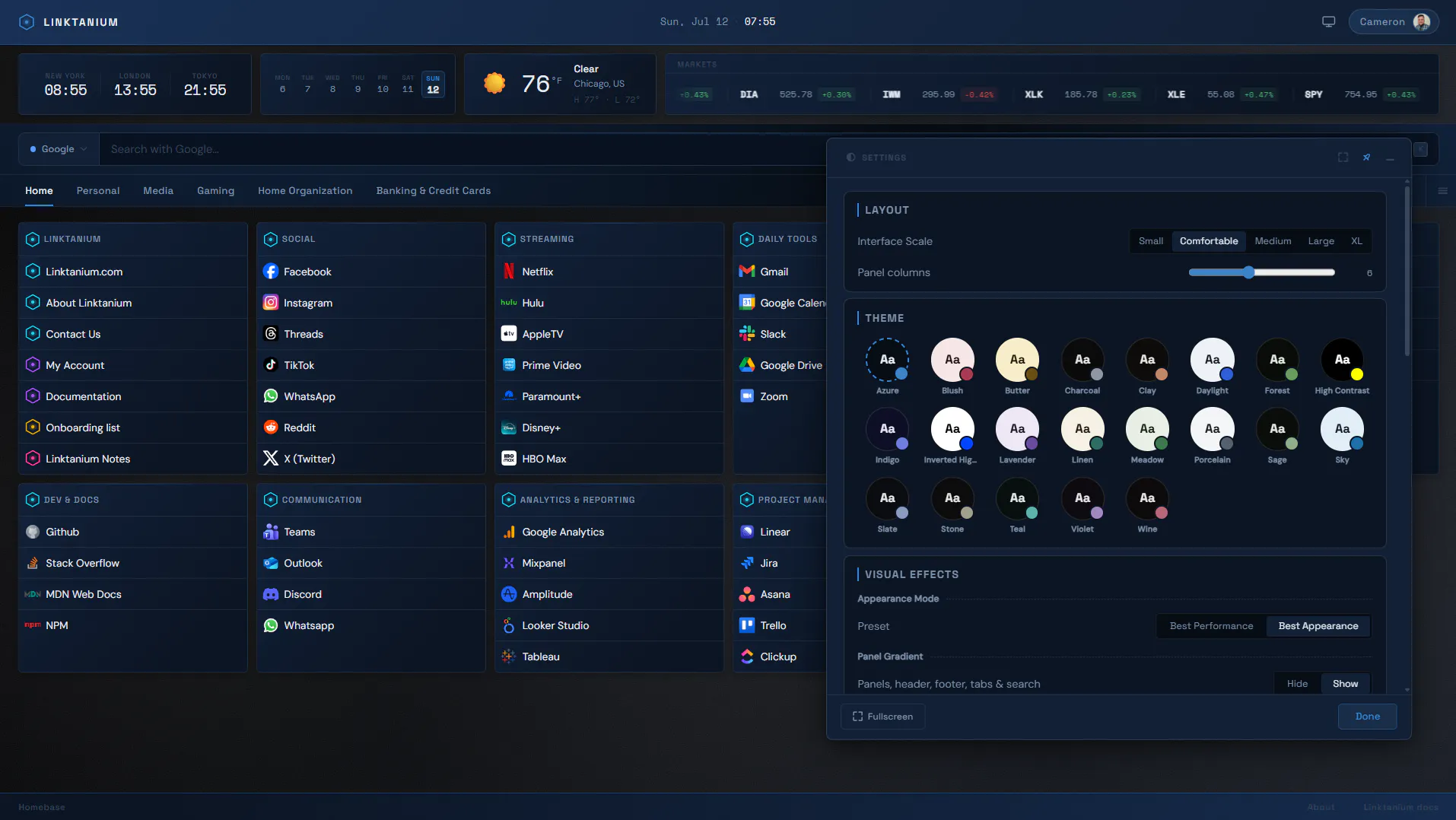Viewport: 1456px width, 820px height.
Task: Click the Fullscreen button in Settings
Action: point(882,717)
